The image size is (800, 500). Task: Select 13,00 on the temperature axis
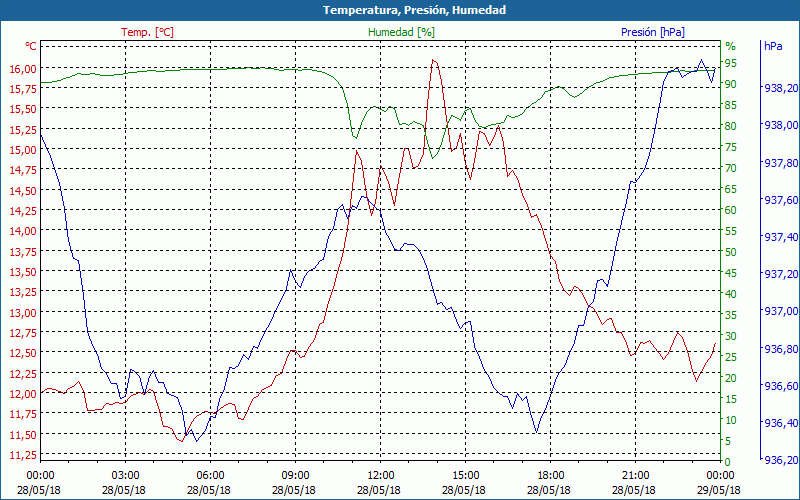pyautogui.click(x=22, y=312)
